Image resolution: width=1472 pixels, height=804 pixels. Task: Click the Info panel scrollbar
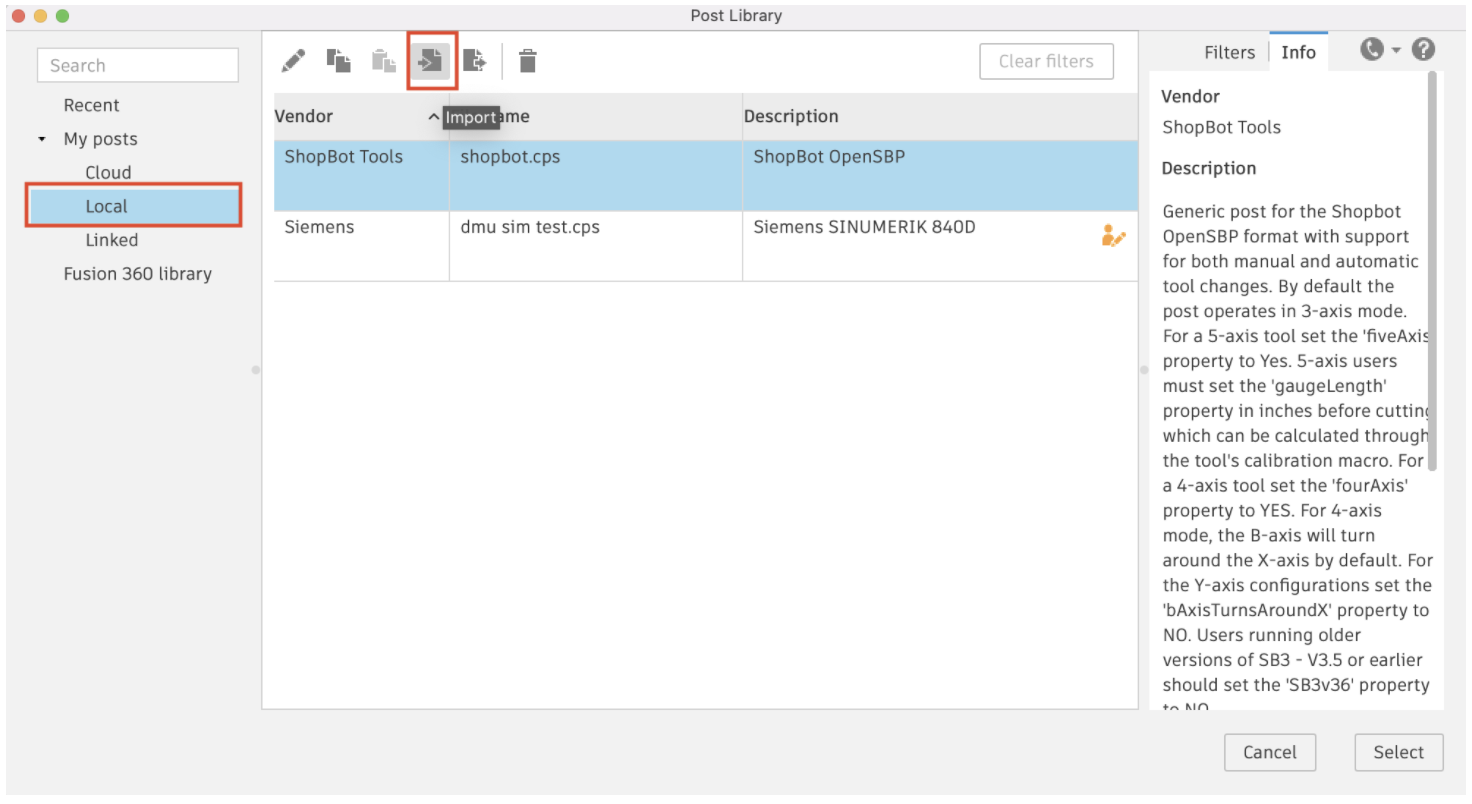[1432, 270]
